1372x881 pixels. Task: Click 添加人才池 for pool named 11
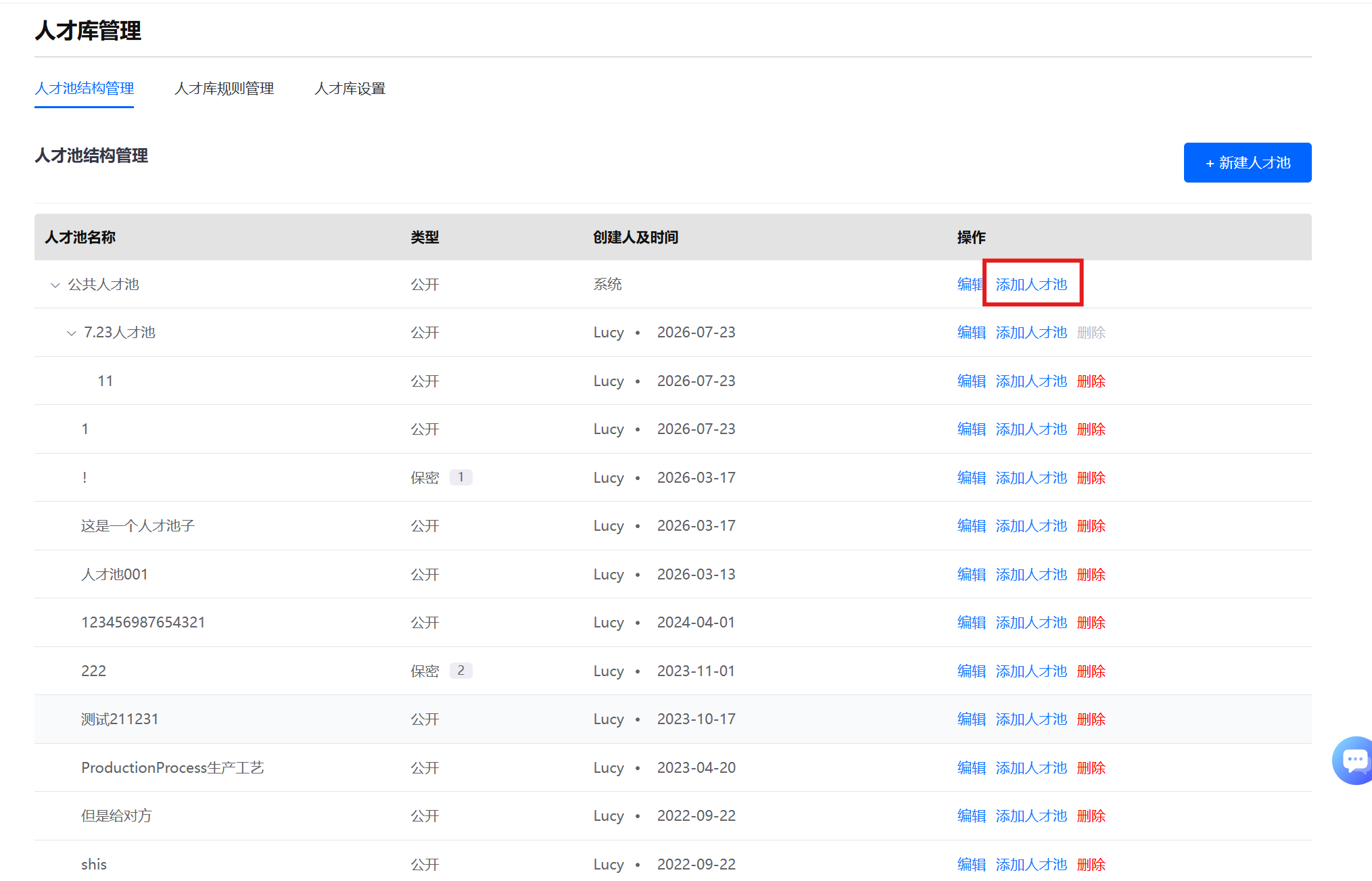(1031, 381)
